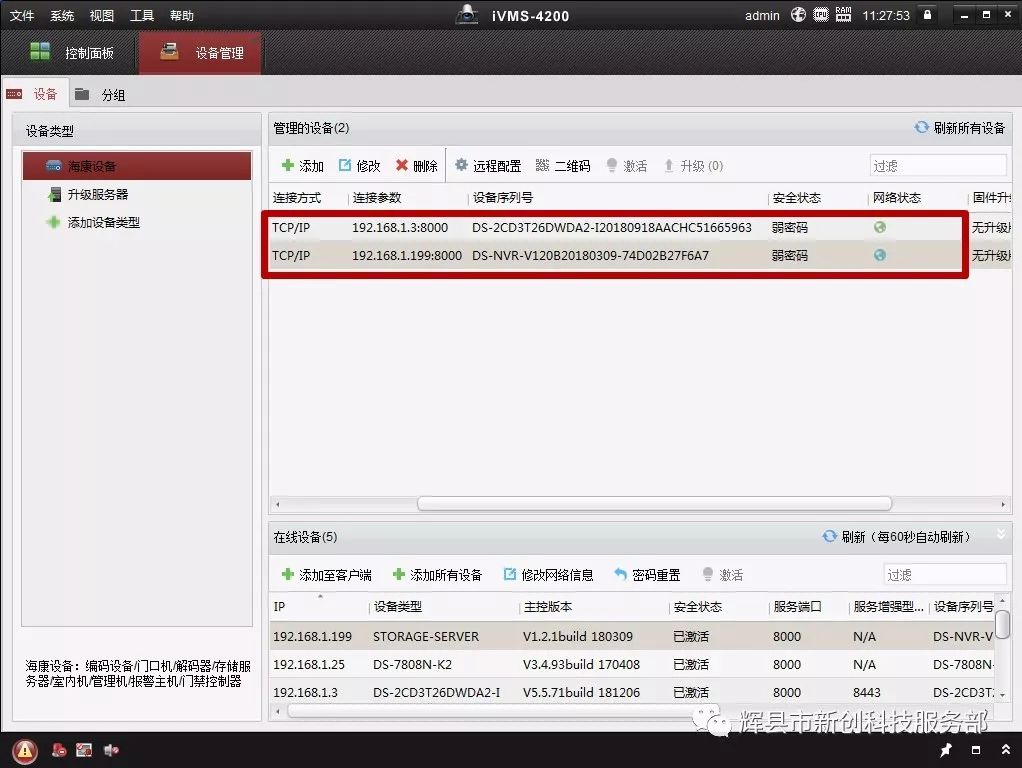Open the 工具 menu
The image size is (1022, 768).
point(141,15)
